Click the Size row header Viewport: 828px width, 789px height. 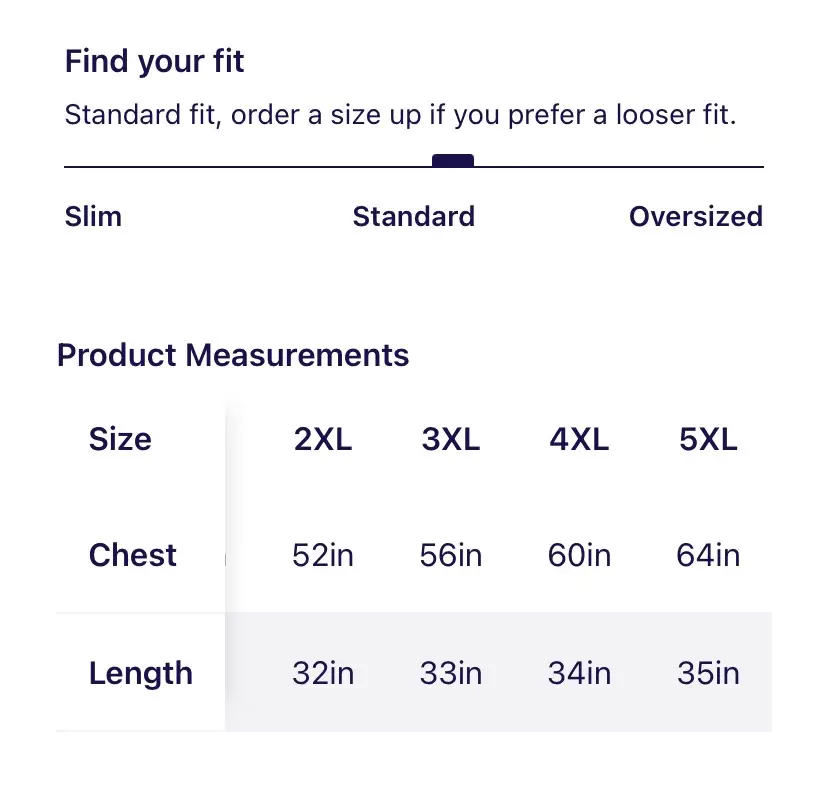coord(120,439)
